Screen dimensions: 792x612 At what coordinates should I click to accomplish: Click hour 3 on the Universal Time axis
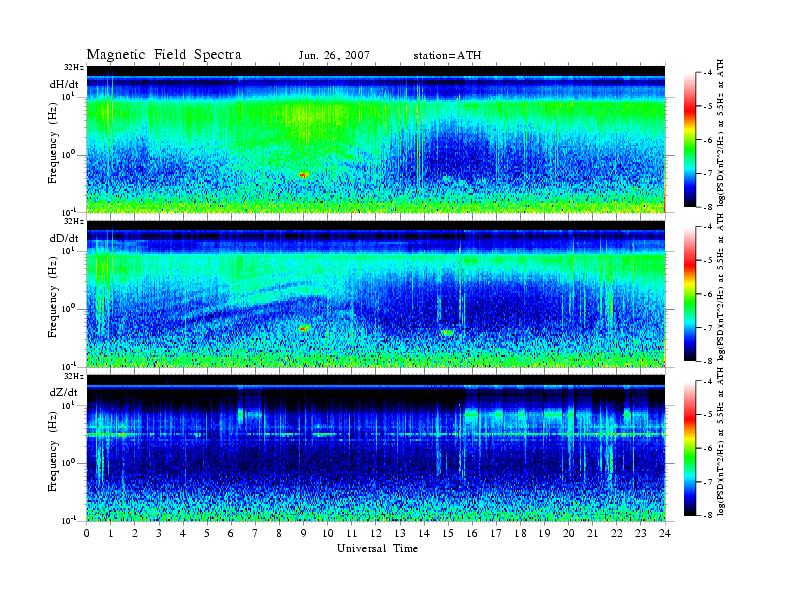point(159,533)
